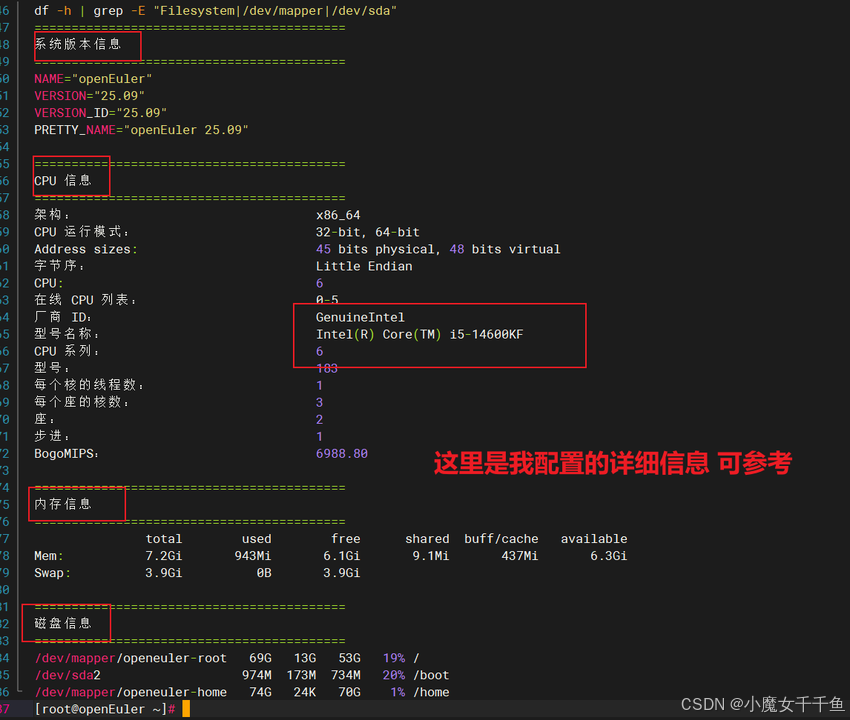Click the 内存信息 red box label

(x=76, y=503)
